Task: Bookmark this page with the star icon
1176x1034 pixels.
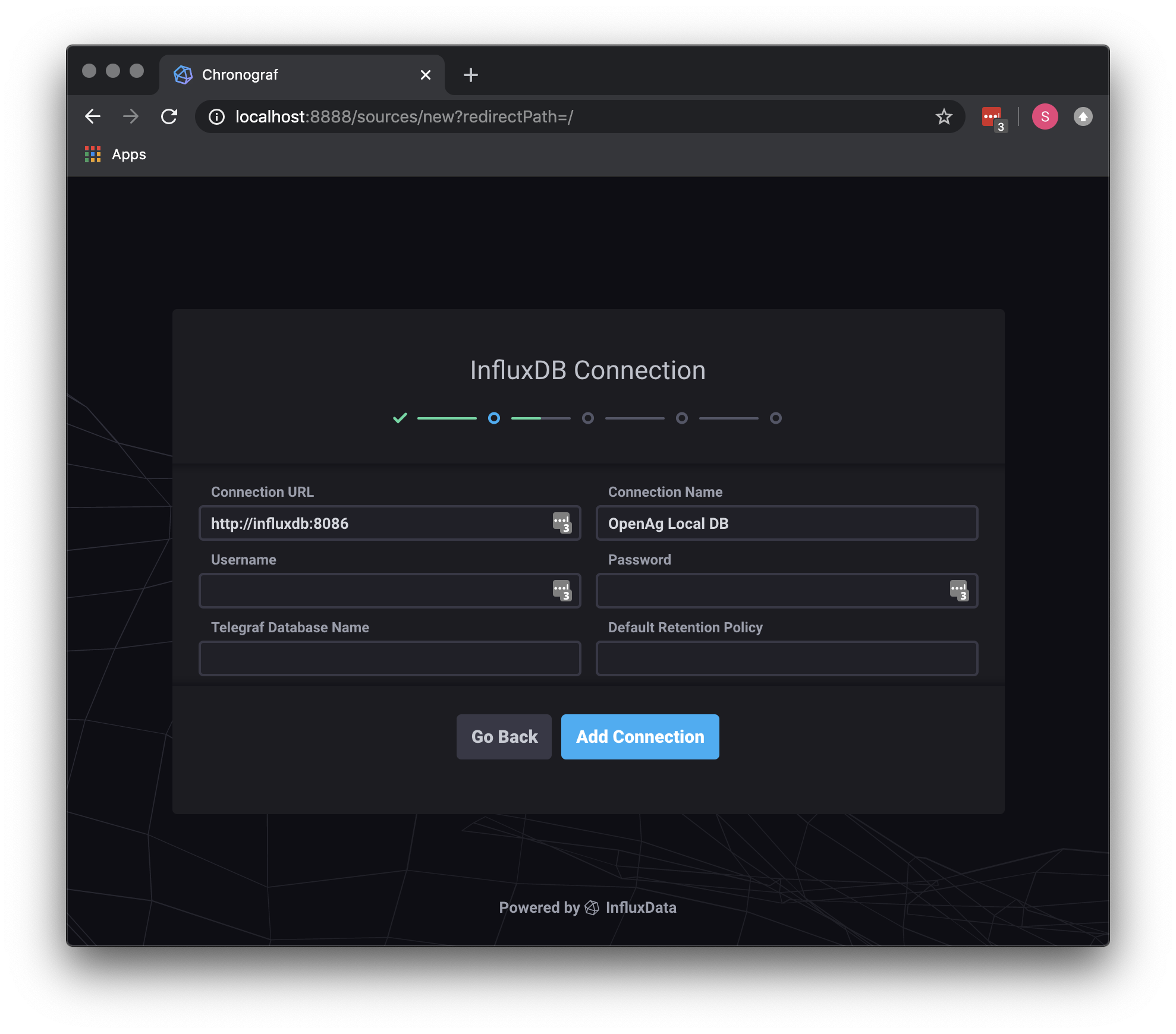Action: point(944,116)
